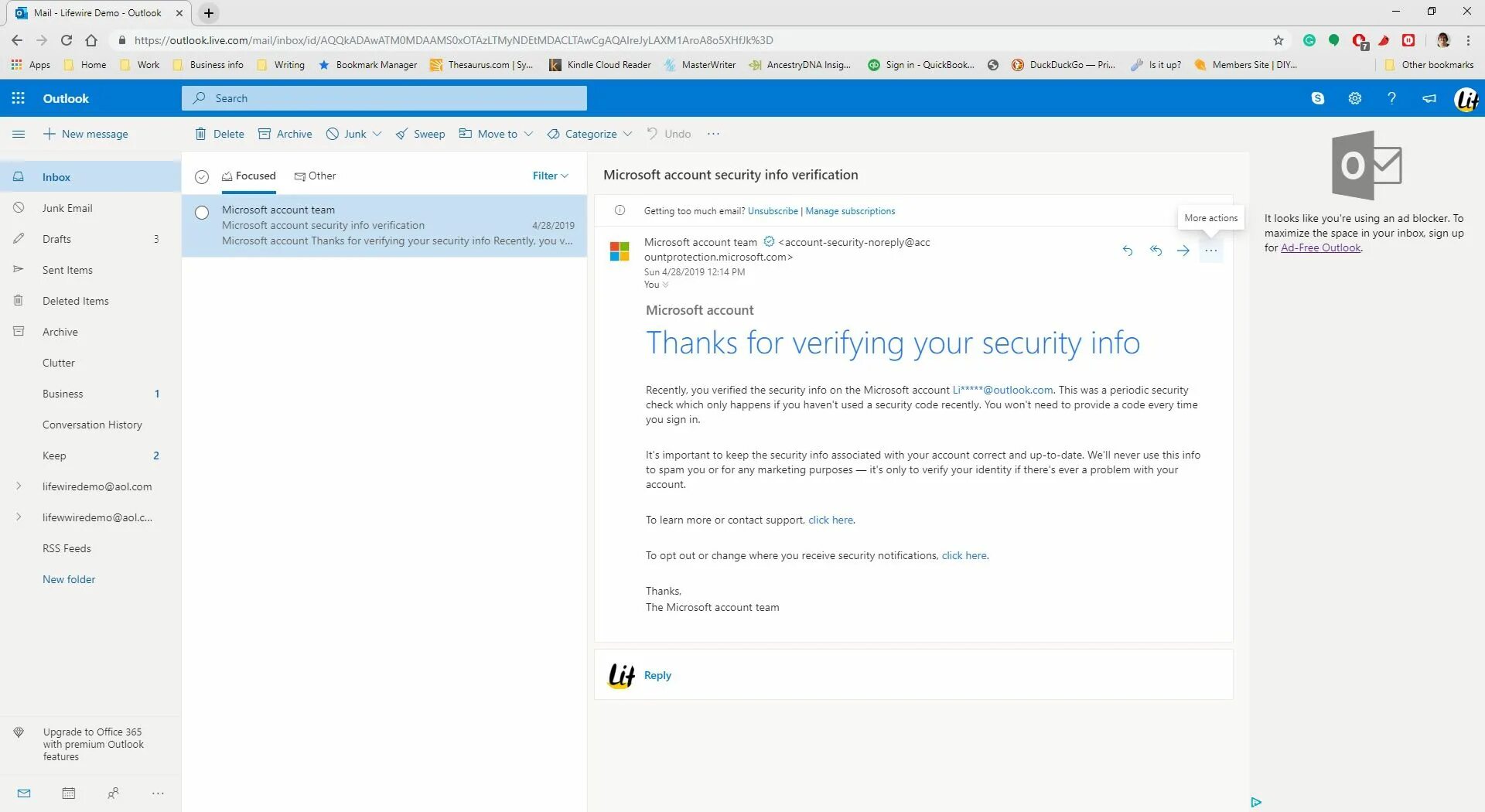The height and width of the screenshot is (812, 1485).
Task: Focus the Outlook Search box
Action: [384, 98]
